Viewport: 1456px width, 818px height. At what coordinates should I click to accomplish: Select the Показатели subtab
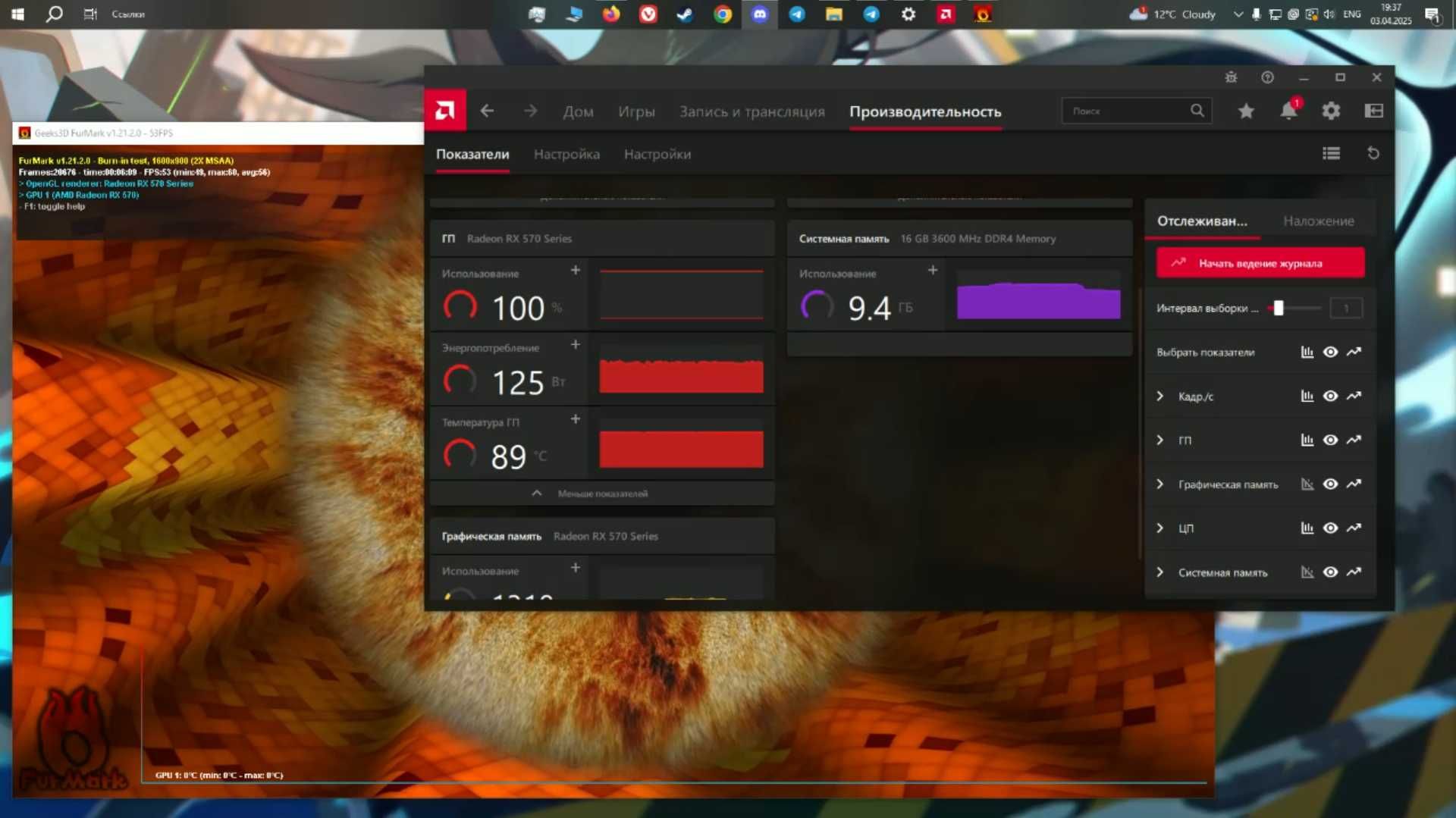click(472, 154)
